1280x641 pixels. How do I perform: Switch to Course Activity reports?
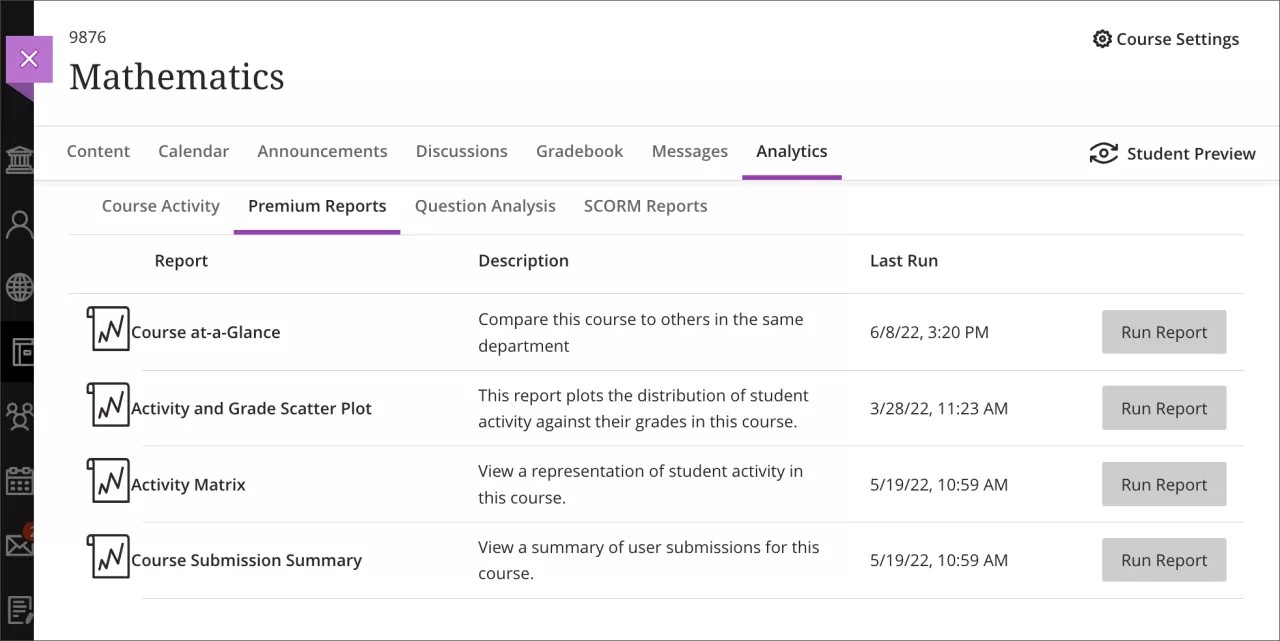point(160,206)
